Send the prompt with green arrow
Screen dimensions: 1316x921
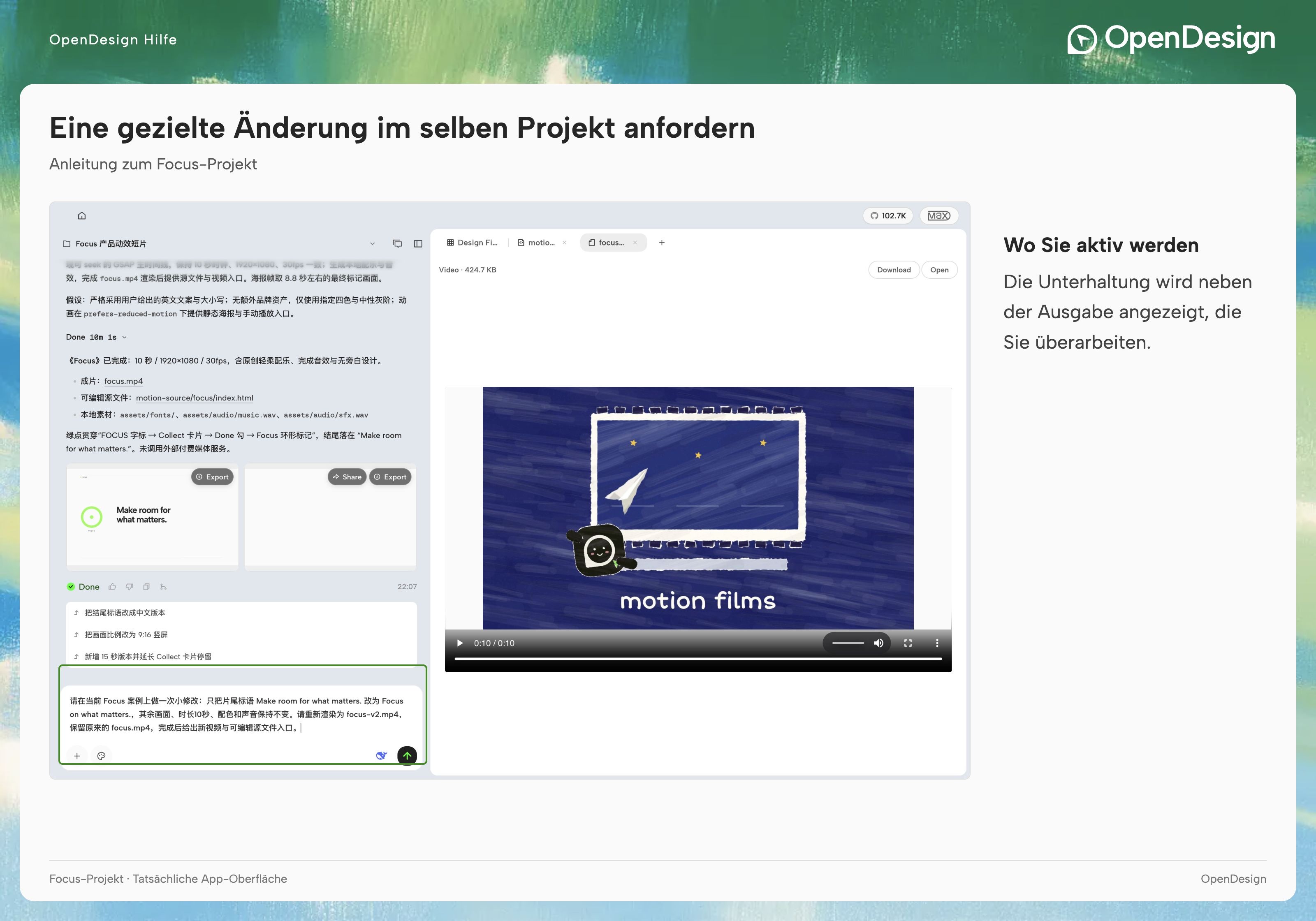[407, 755]
